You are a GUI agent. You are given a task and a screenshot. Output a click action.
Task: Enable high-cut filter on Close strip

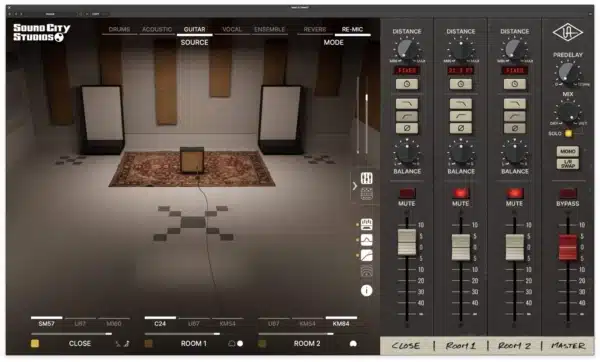pyautogui.click(x=407, y=104)
